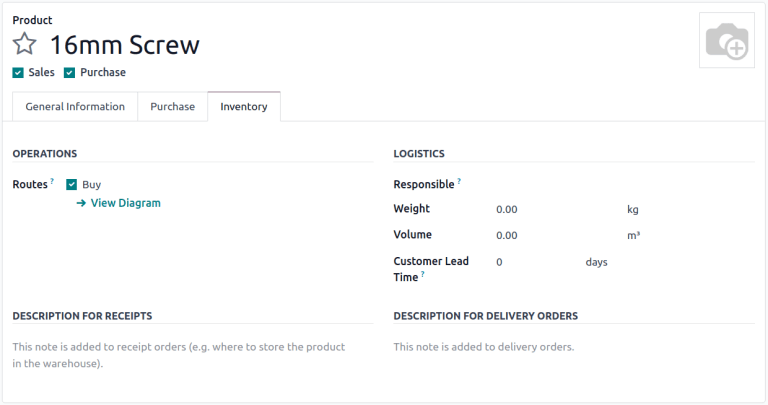Switch to the Purchase tab
This screenshot has height=405, width=768.
pyautogui.click(x=172, y=107)
